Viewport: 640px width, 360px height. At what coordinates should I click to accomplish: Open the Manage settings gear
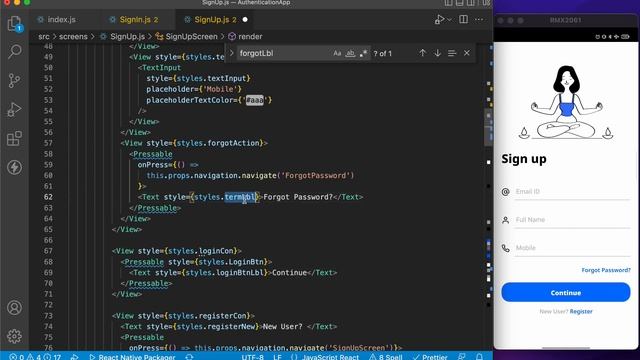(x=14, y=336)
